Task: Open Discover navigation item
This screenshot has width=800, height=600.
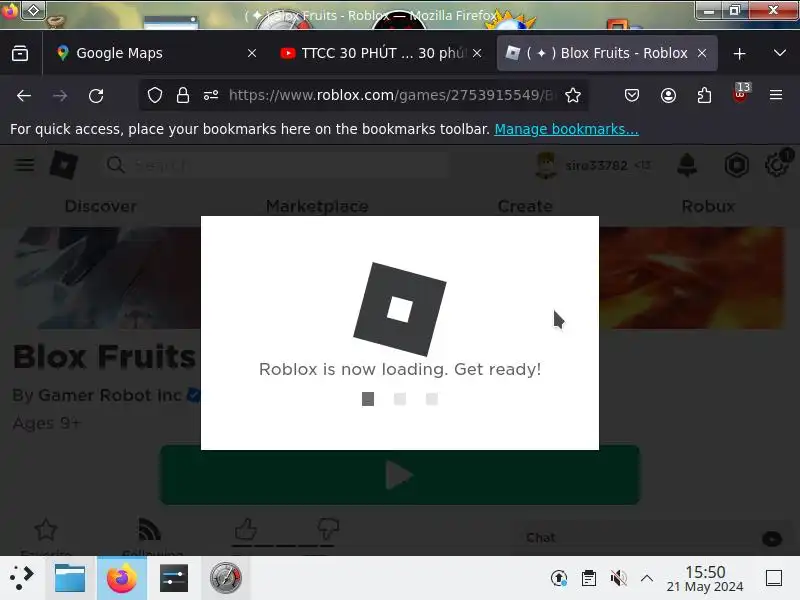Action: [101, 206]
